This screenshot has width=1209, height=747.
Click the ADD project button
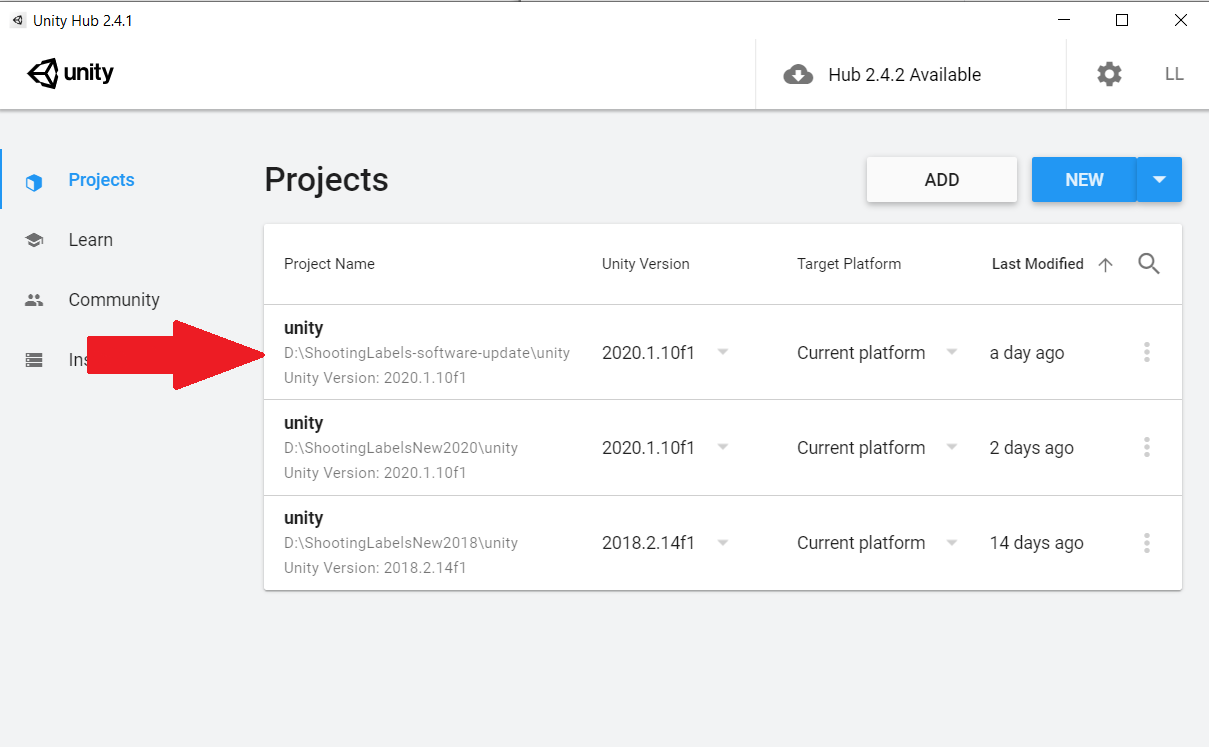[942, 180]
